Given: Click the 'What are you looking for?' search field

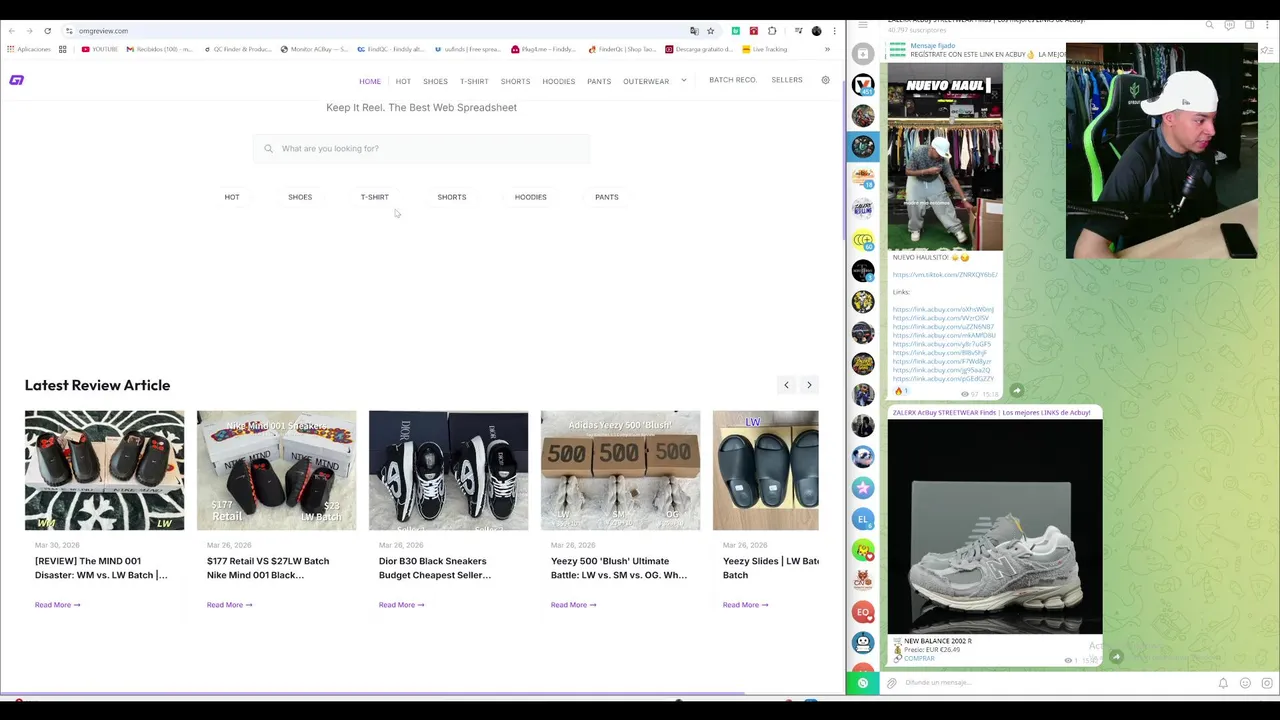Looking at the screenshot, I should 421,148.
